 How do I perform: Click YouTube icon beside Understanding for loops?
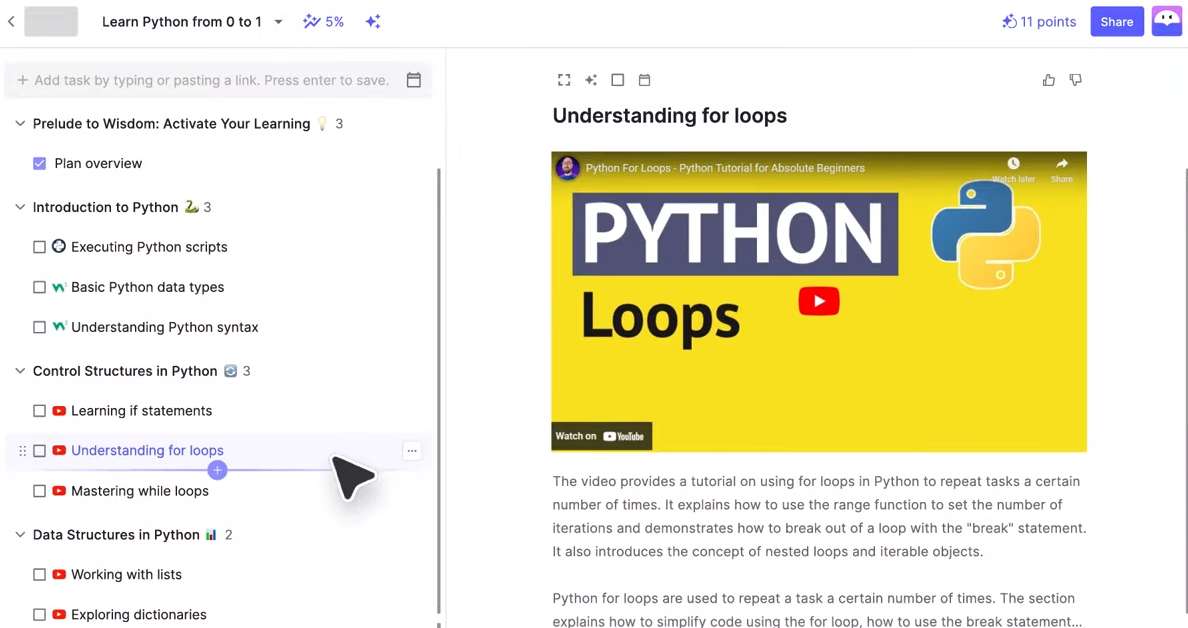59,451
